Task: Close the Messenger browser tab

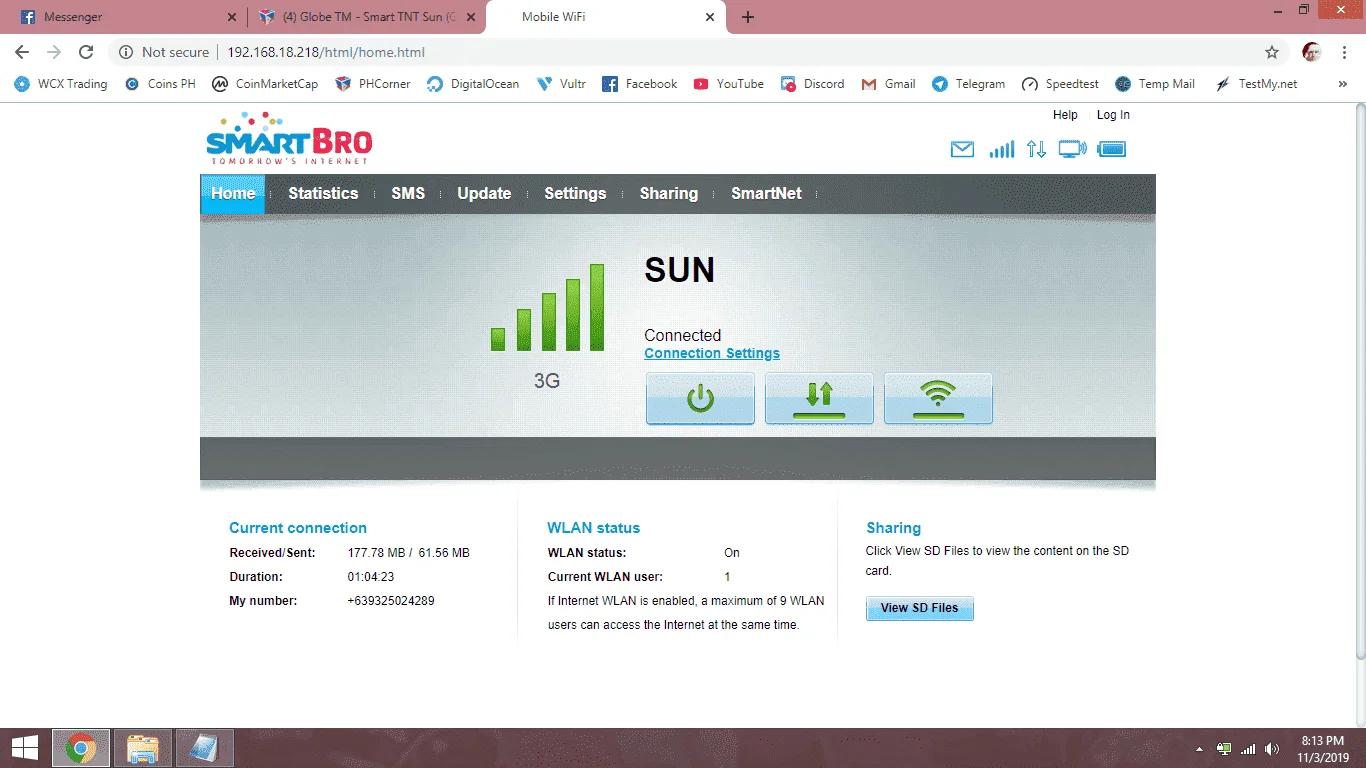Action: [231, 17]
